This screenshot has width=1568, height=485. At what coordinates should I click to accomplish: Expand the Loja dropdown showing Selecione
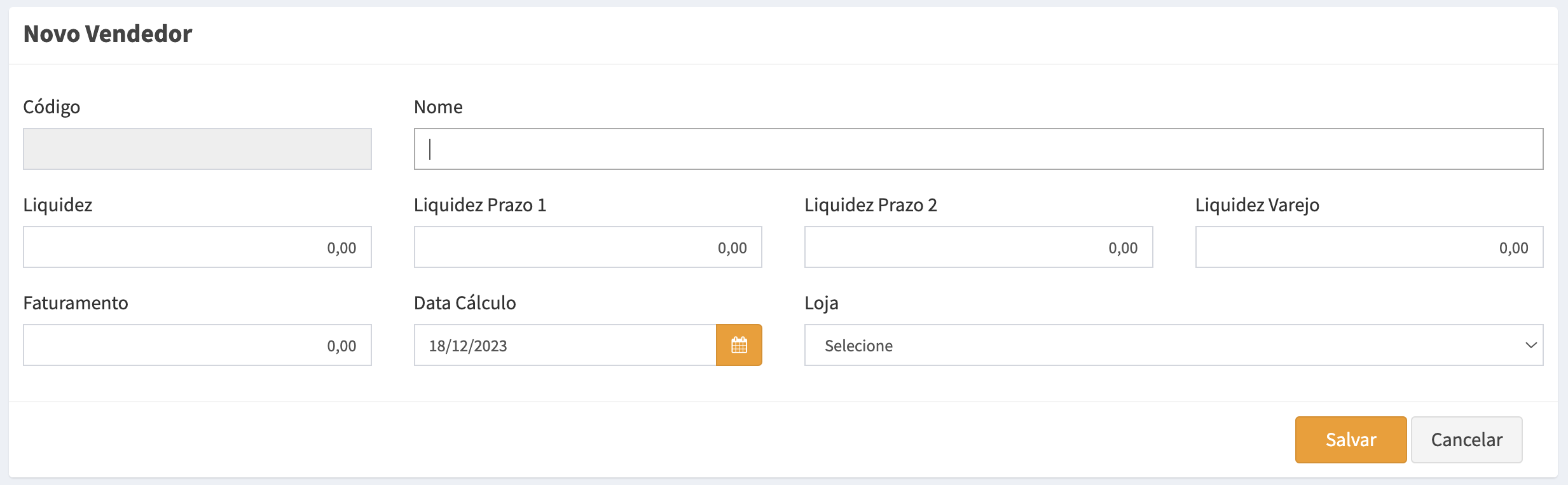tap(1173, 345)
